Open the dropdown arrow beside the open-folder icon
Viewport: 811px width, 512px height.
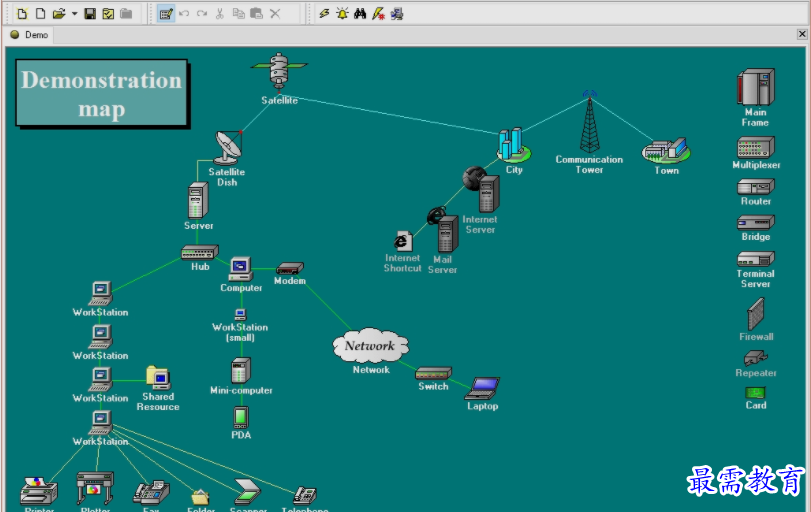tap(74, 14)
